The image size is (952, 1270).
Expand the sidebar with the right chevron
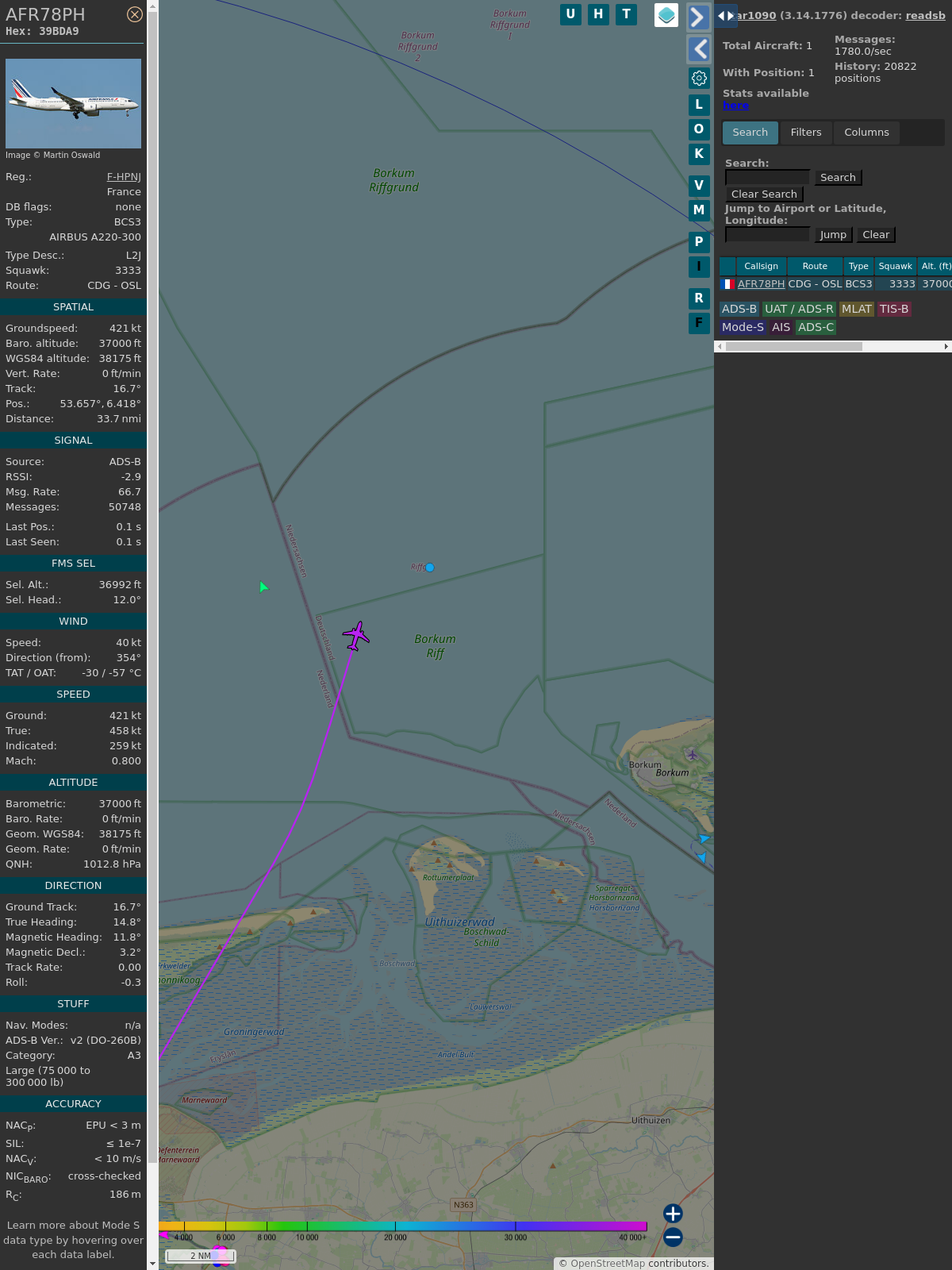tap(698, 17)
